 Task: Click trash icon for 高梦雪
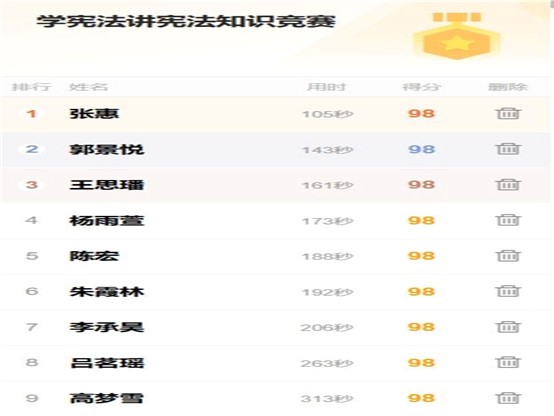(508, 398)
